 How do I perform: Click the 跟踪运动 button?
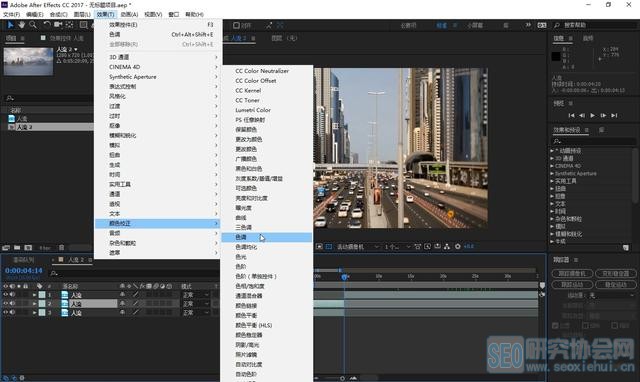pos(572,284)
